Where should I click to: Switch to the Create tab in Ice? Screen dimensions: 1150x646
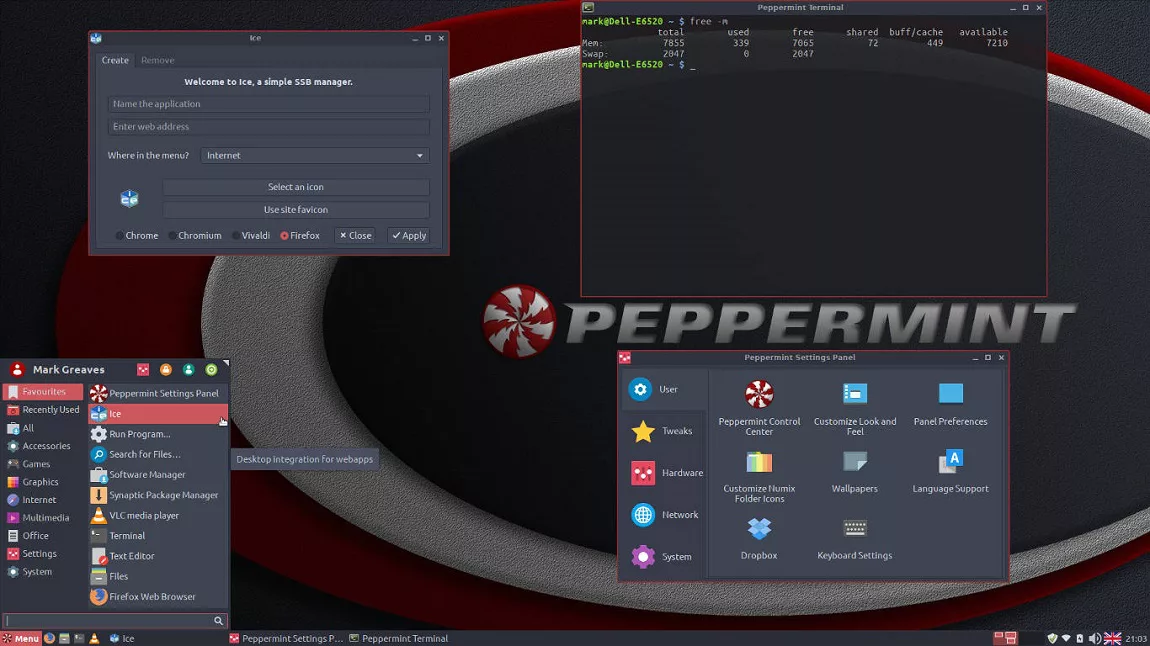[115, 60]
